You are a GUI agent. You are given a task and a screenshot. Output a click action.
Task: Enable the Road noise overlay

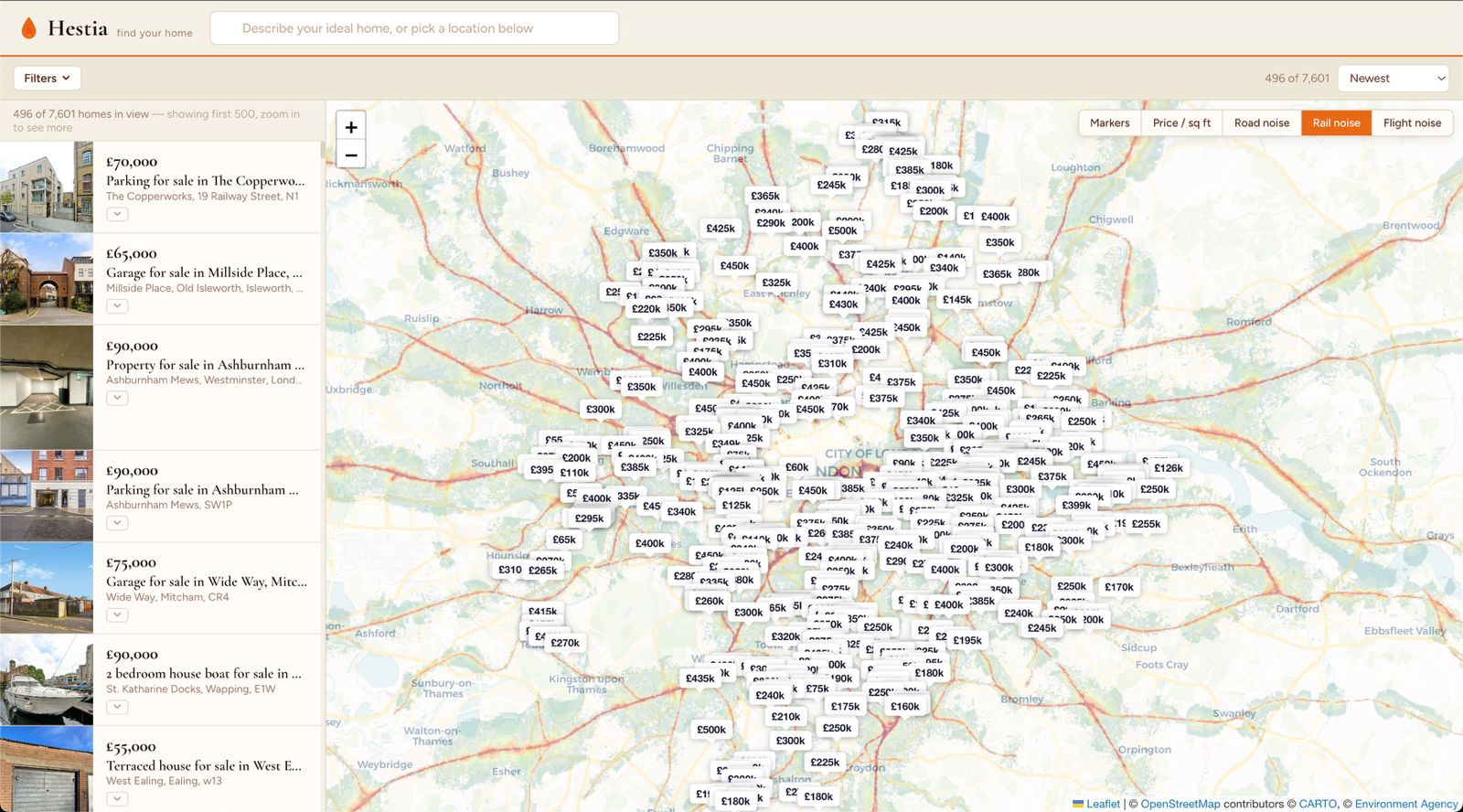coord(1262,123)
